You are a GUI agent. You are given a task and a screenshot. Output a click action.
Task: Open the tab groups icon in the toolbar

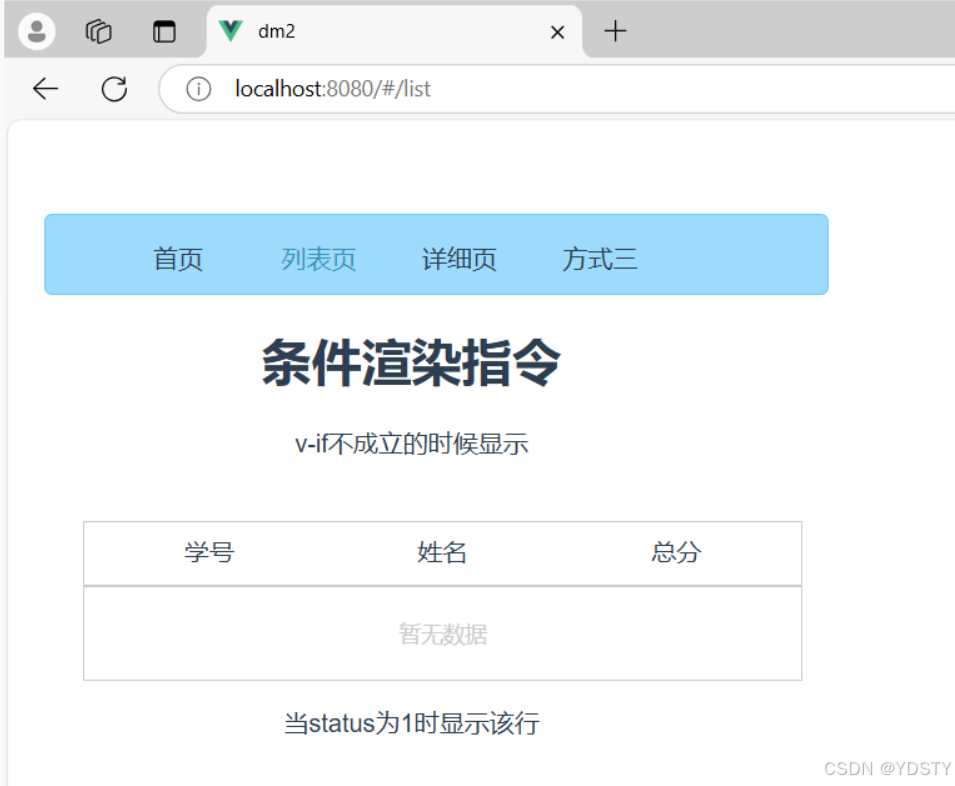tap(98, 30)
